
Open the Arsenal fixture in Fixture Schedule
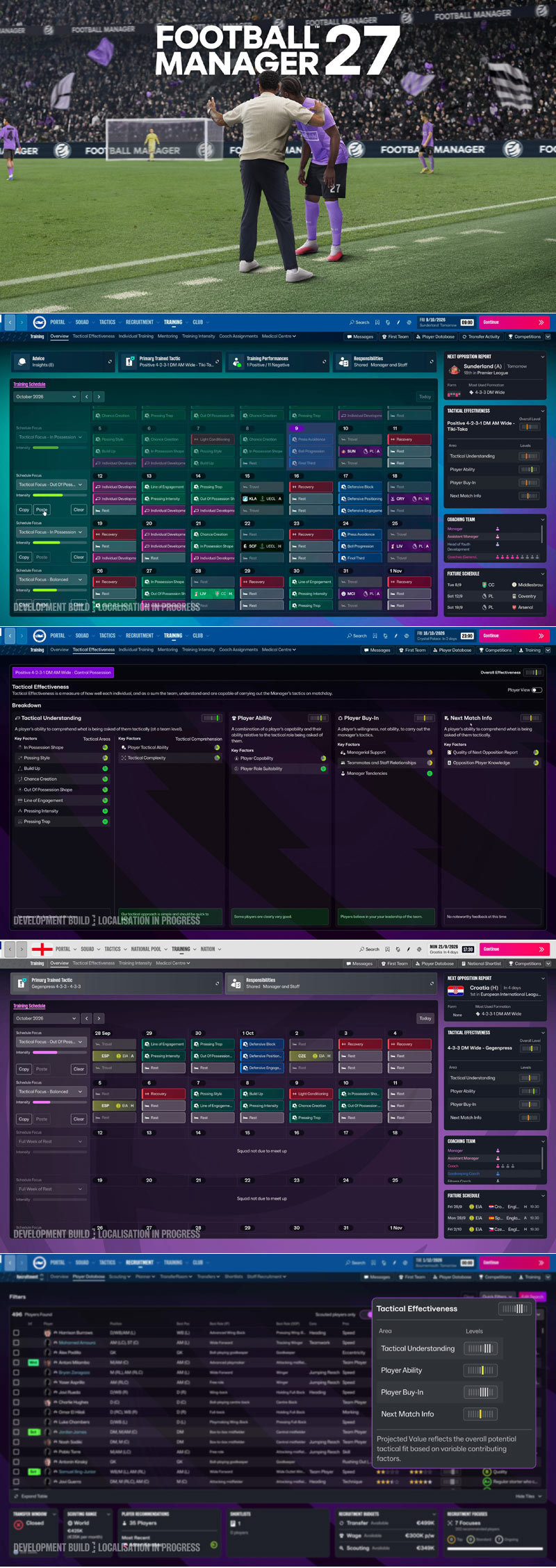coord(494,607)
